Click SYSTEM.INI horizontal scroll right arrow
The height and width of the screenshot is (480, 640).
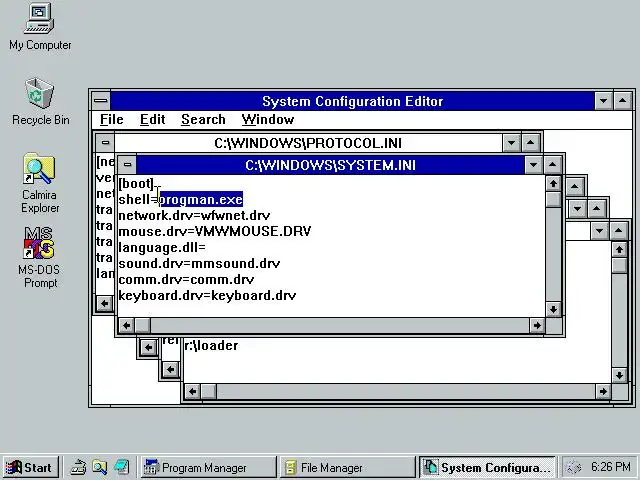(x=537, y=325)
